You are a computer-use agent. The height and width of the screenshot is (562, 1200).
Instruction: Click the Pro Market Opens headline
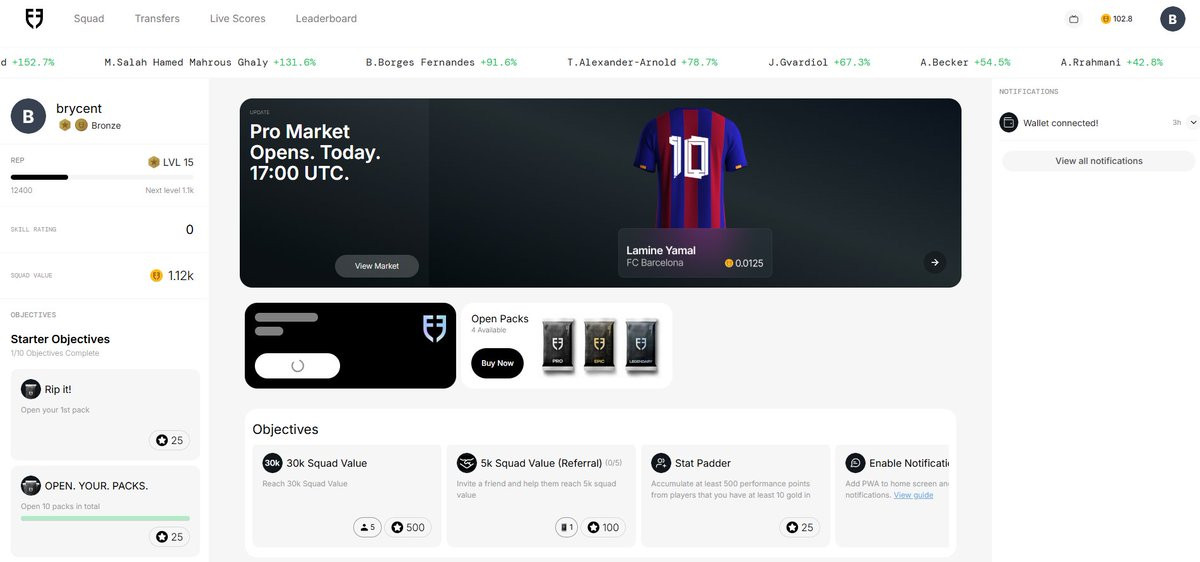coord(315,152)
